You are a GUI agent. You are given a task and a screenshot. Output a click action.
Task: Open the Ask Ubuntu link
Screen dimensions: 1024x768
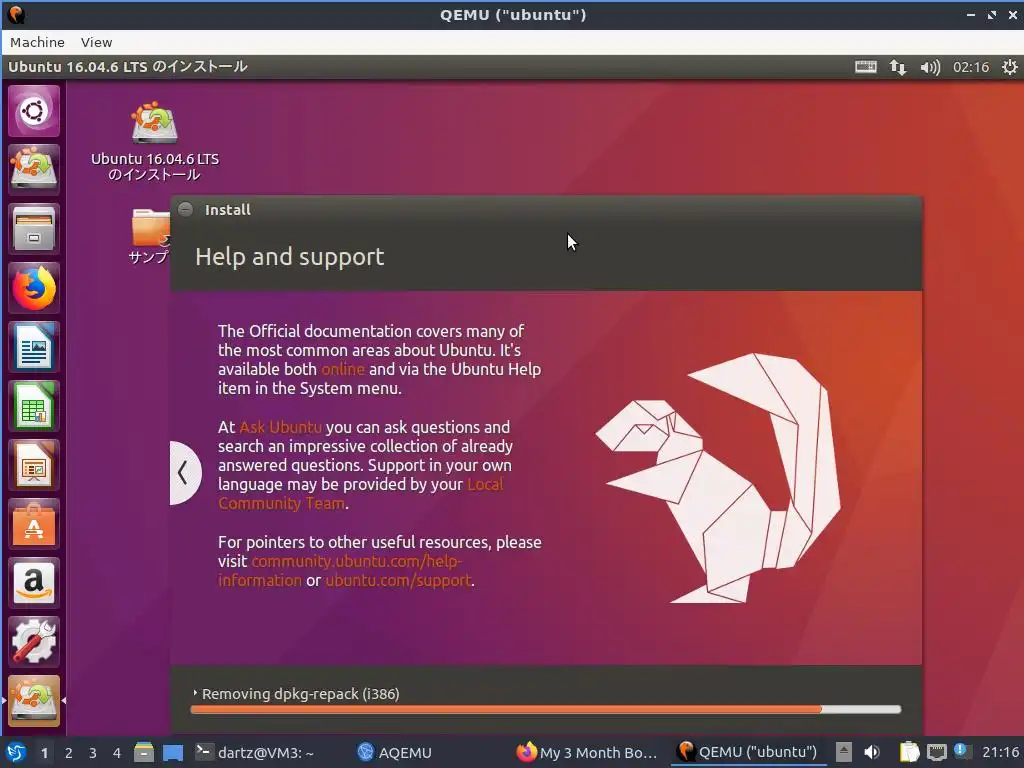point(280,427)
